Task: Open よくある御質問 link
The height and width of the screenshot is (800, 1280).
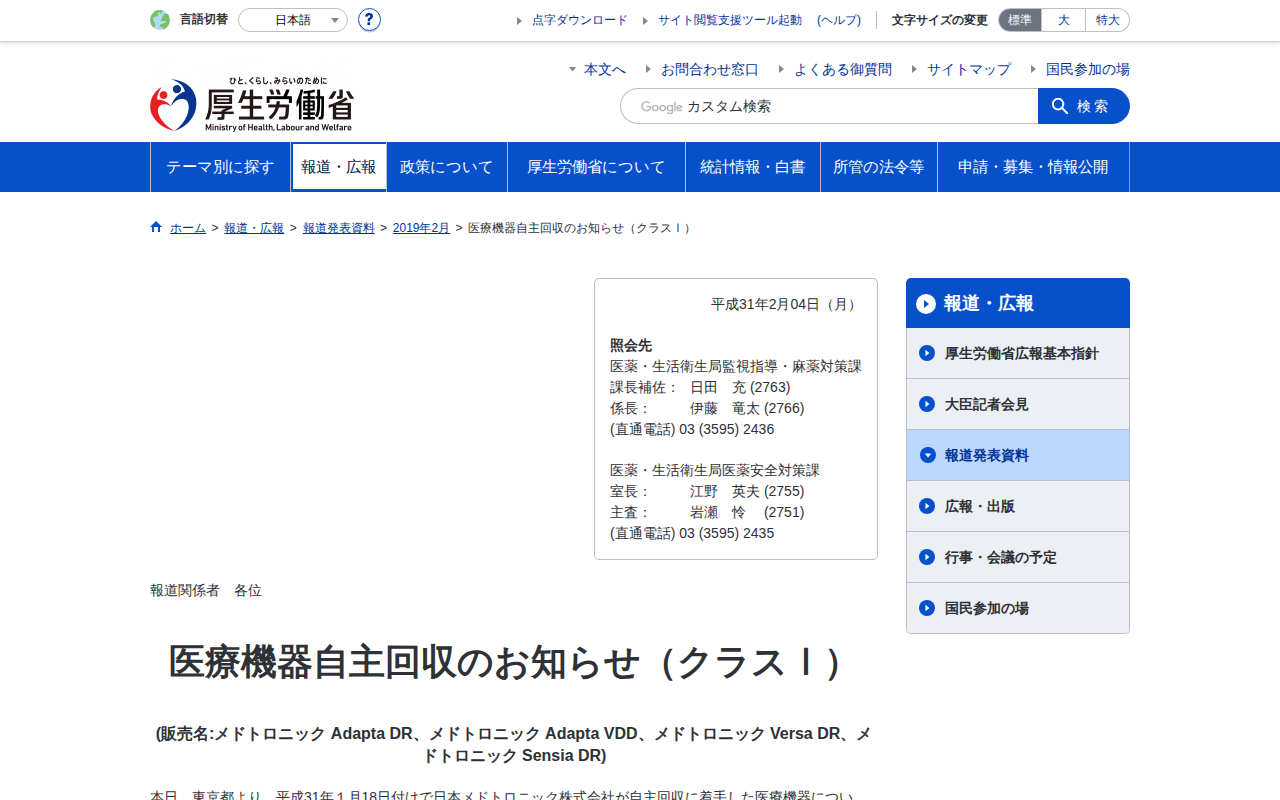Action: click(x=843, y=69)
